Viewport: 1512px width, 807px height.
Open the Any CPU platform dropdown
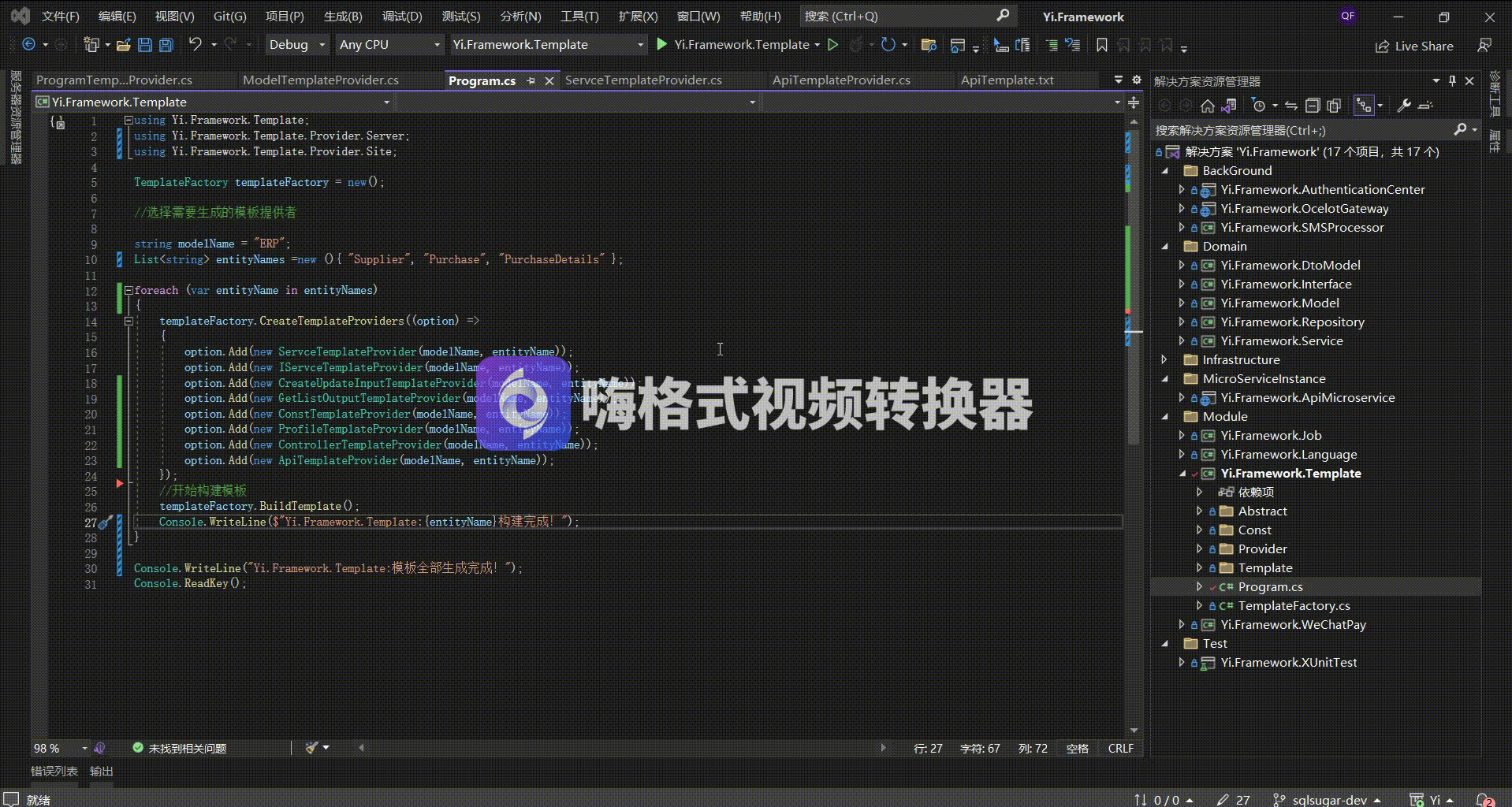(x=389, y=45)
